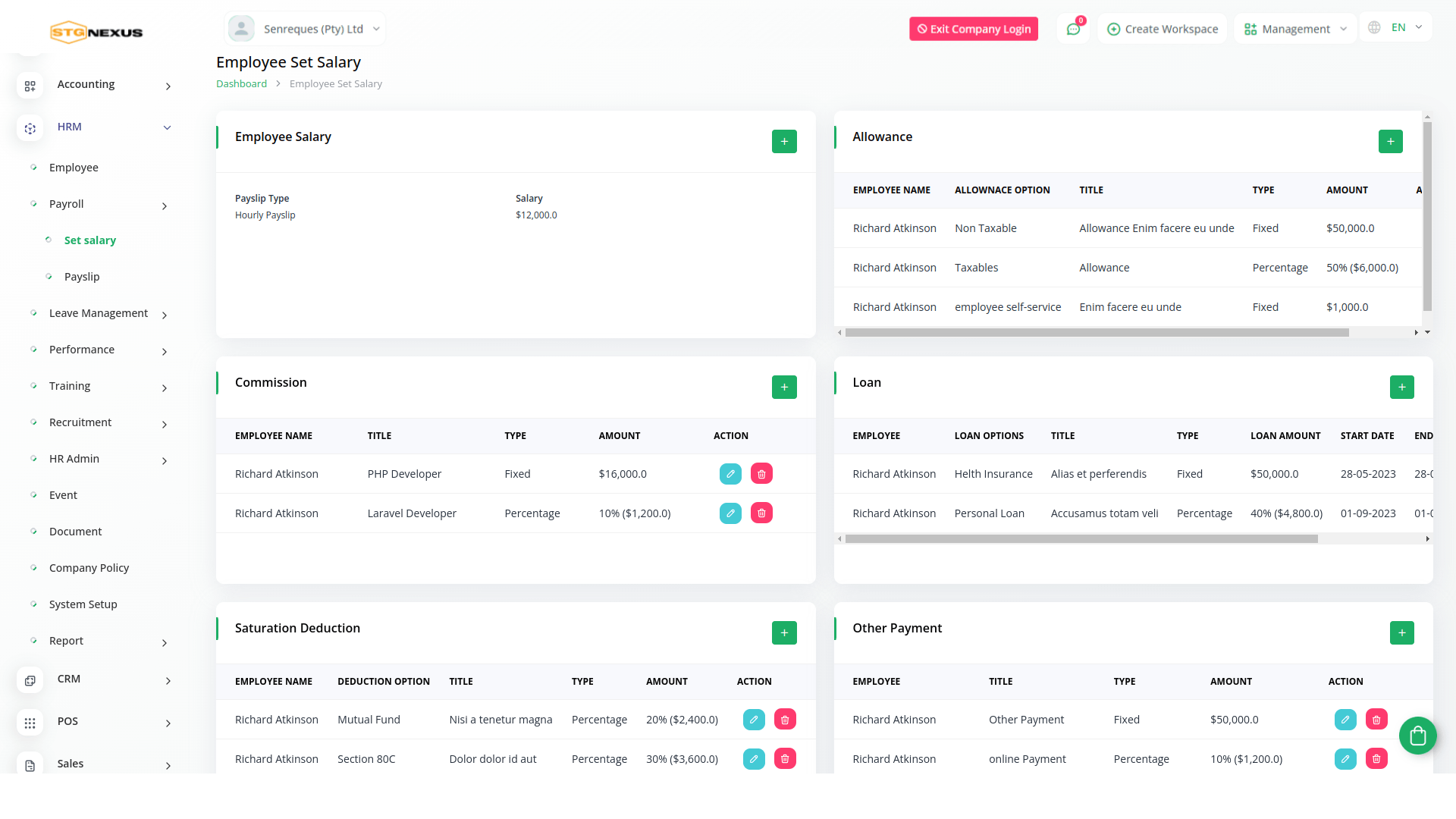The width and height of the screenshot is (1456, 819).
Task: Add new Commission with plus button
Action: (x=784, y=387)
